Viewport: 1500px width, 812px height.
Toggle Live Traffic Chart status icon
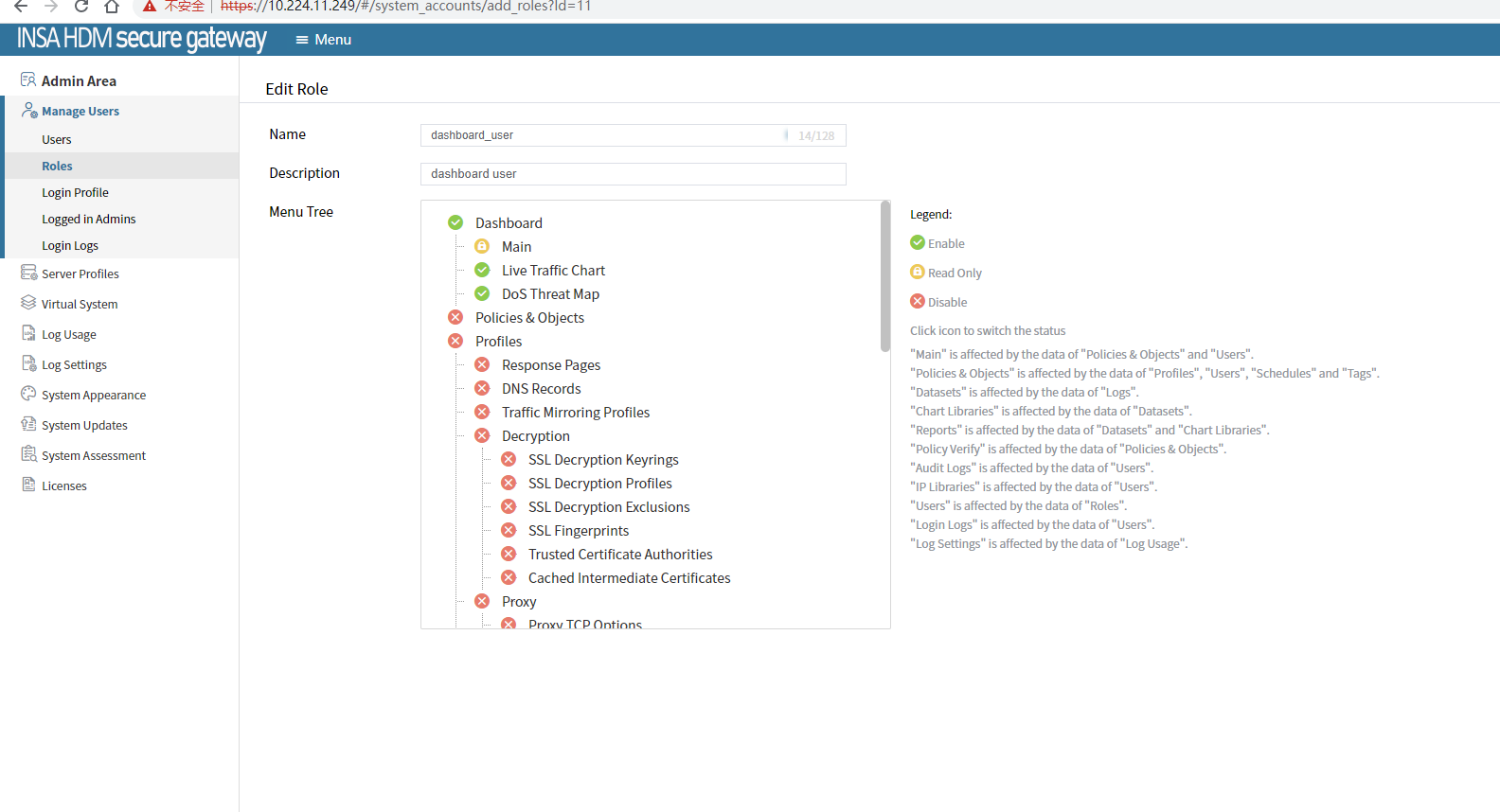coord(482,270)
